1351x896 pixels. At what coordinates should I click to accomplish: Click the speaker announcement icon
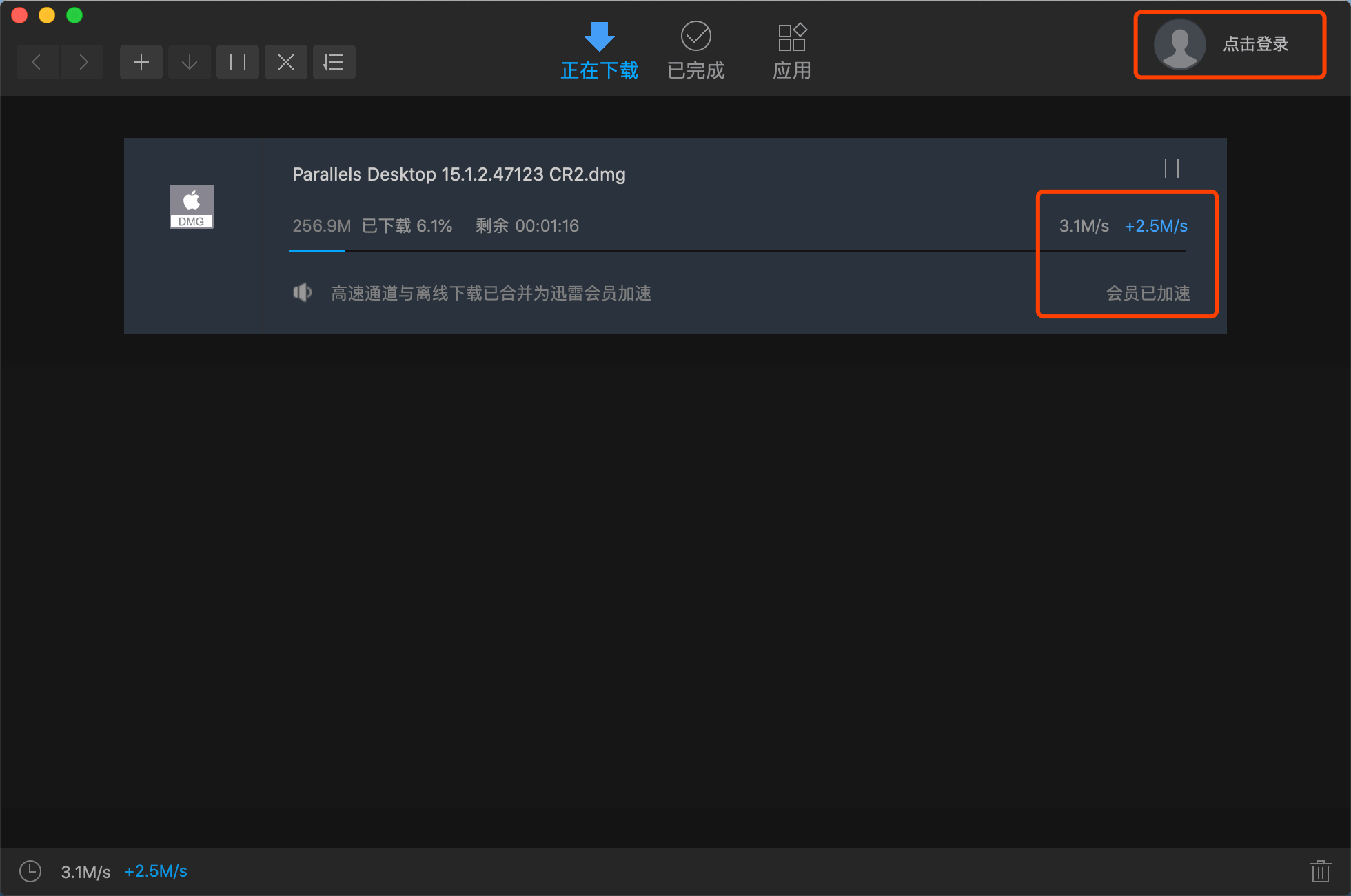click(303, 293)
